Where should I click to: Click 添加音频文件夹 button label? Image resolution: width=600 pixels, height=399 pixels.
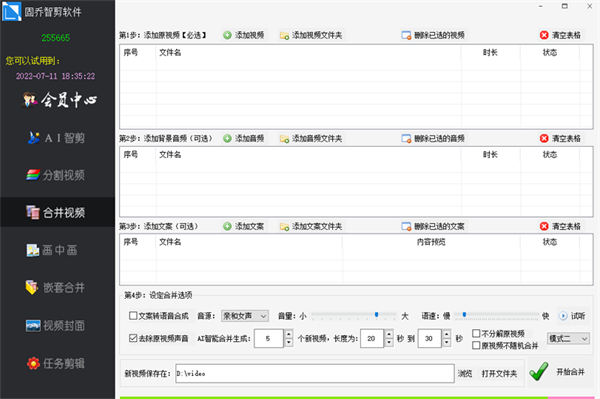point(317,138)
